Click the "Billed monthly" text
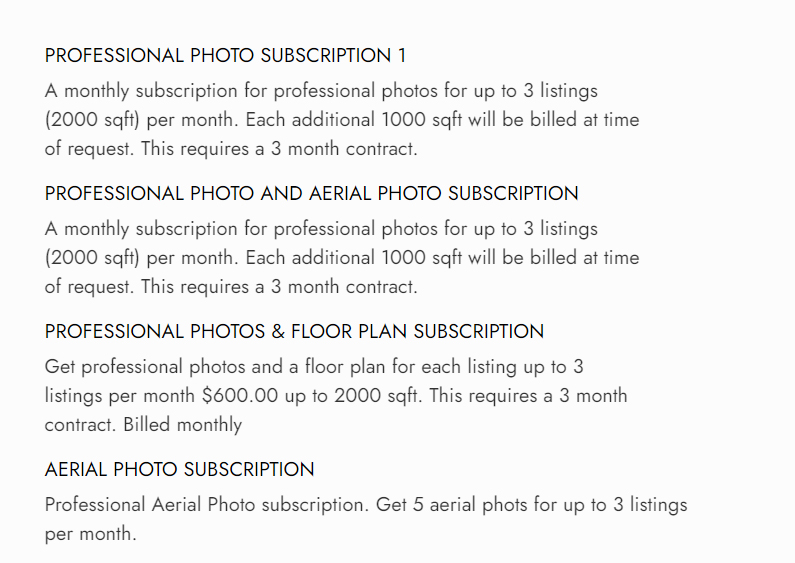Screen dimensions: 795x563 click(183, 425)
